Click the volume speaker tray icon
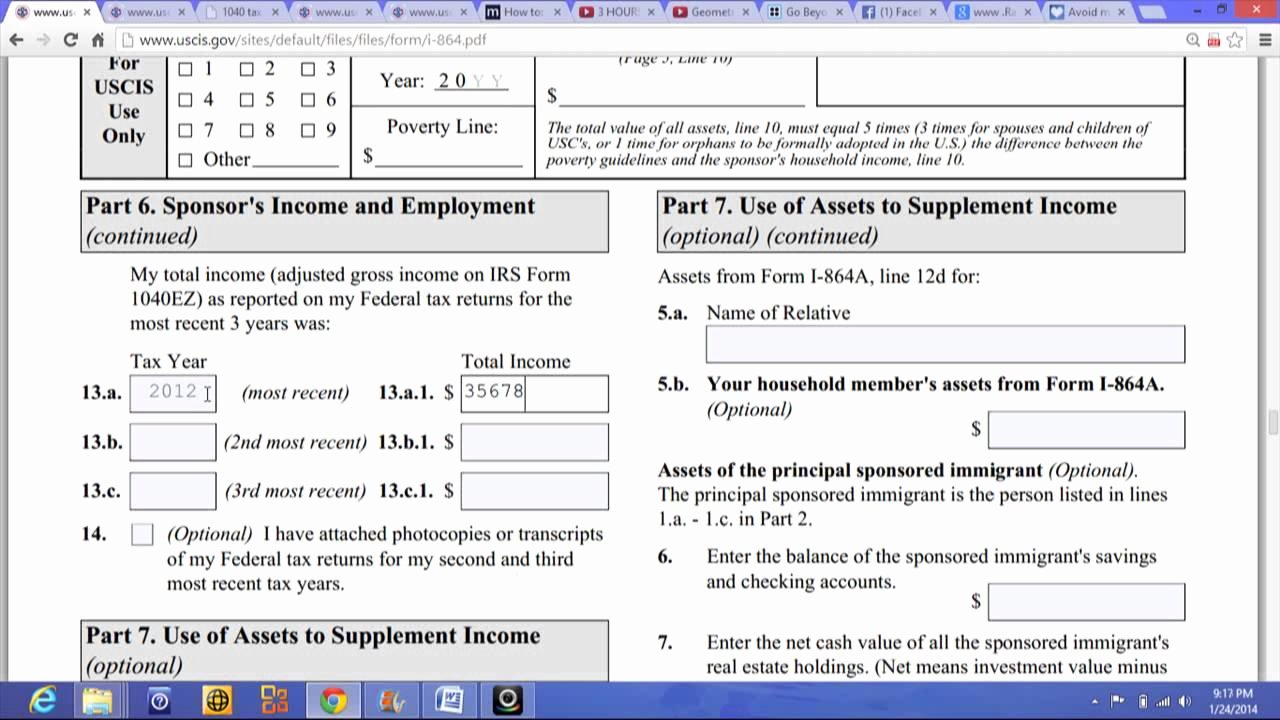The image size is (1280, 720). click(1186, 701)
